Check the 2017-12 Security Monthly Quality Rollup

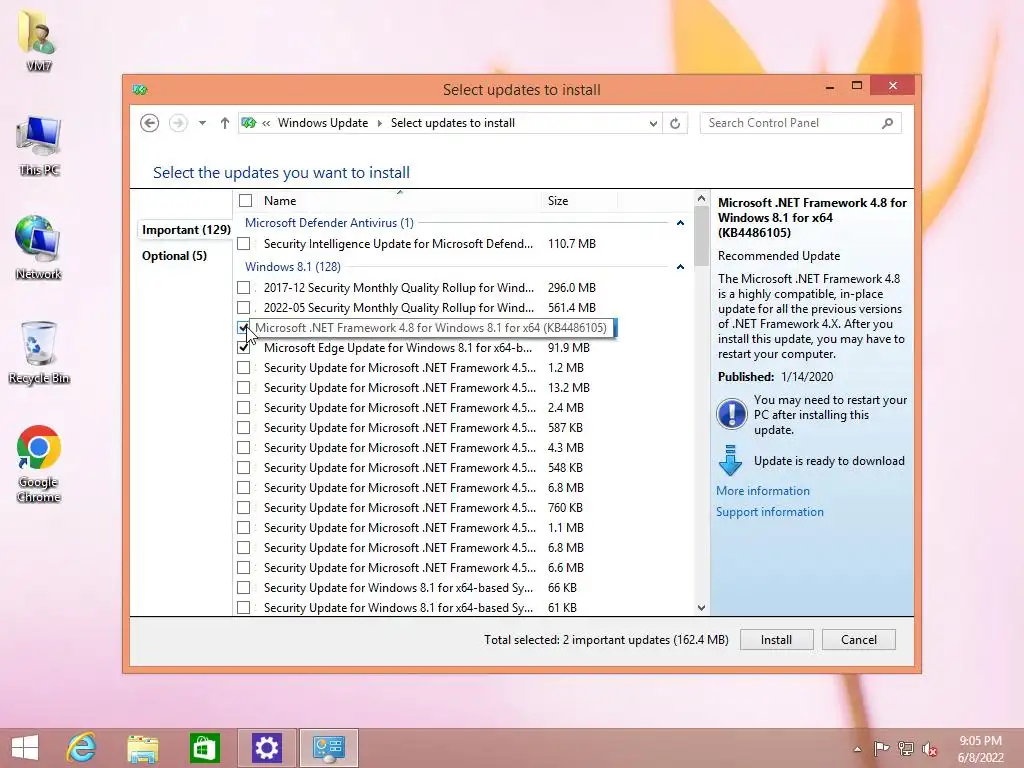pos(244,287)
